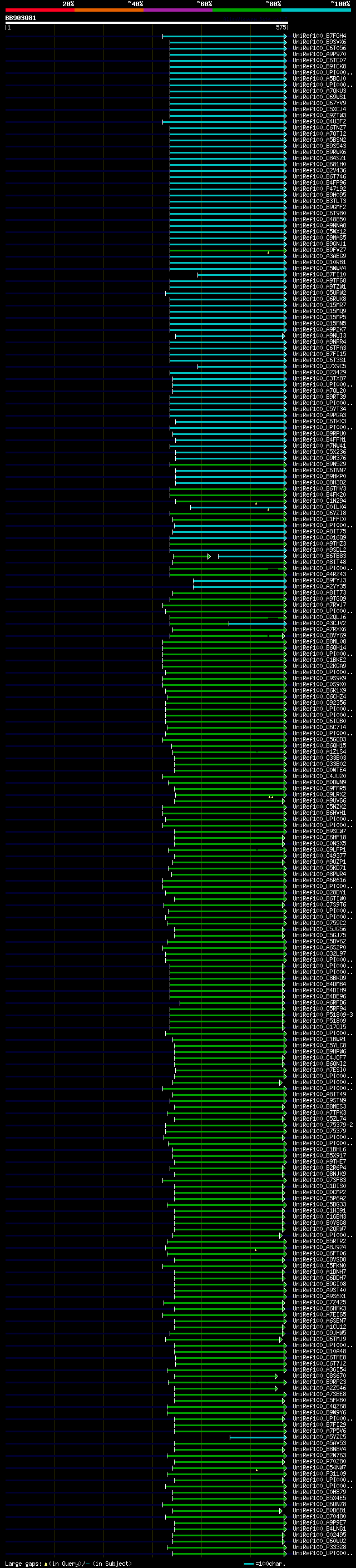This screenshot has height=1568, width=356.
Task: Open hit UniRef100_B9SVX6
Action: (x=319, y=42)
